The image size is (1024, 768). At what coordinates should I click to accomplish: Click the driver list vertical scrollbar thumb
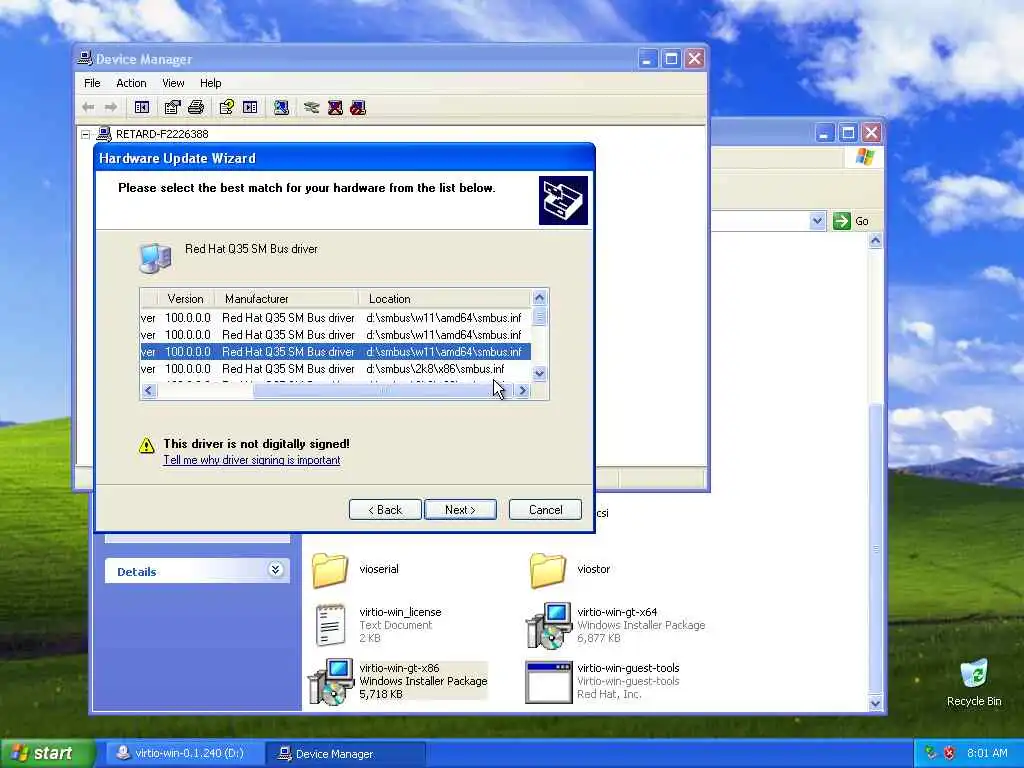click(x=539, y=317)
